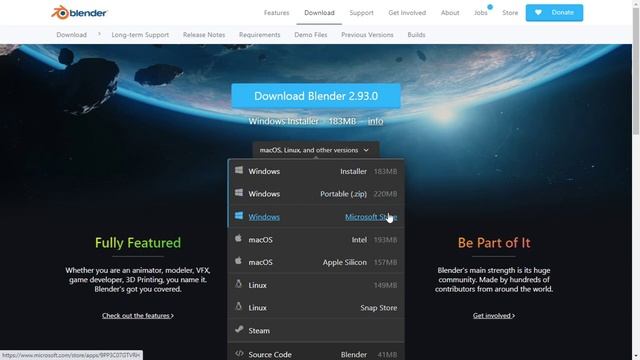
Task: Switch to Long-term Support tab
Action: coord(140,35)
